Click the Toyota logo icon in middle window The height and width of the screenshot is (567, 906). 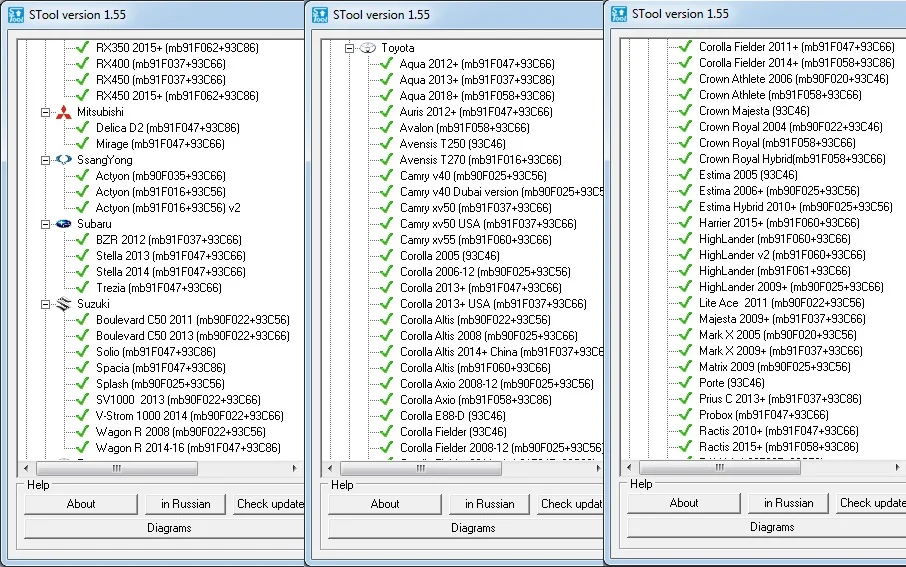[x=367, y=48]
